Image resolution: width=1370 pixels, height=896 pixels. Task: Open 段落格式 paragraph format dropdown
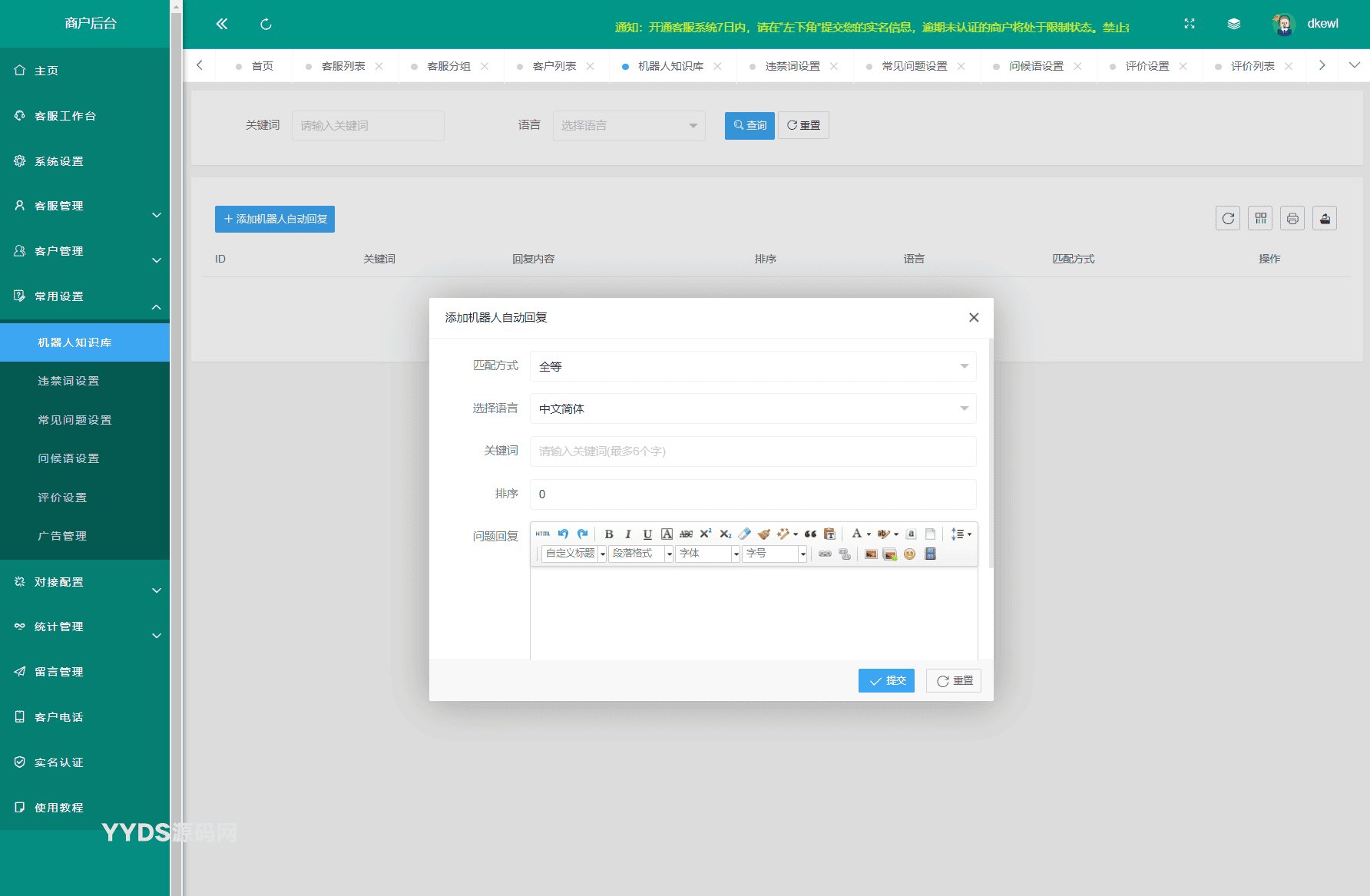(640, 554)
